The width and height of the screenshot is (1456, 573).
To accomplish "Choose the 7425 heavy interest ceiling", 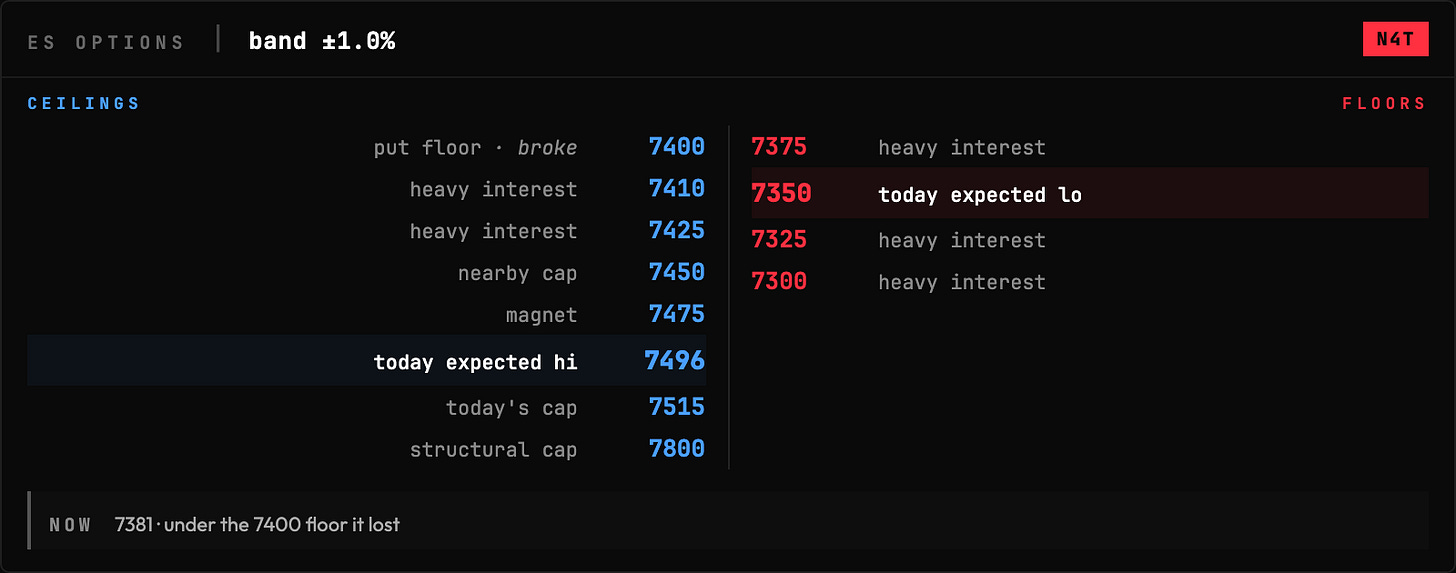I will coord(367,230).
